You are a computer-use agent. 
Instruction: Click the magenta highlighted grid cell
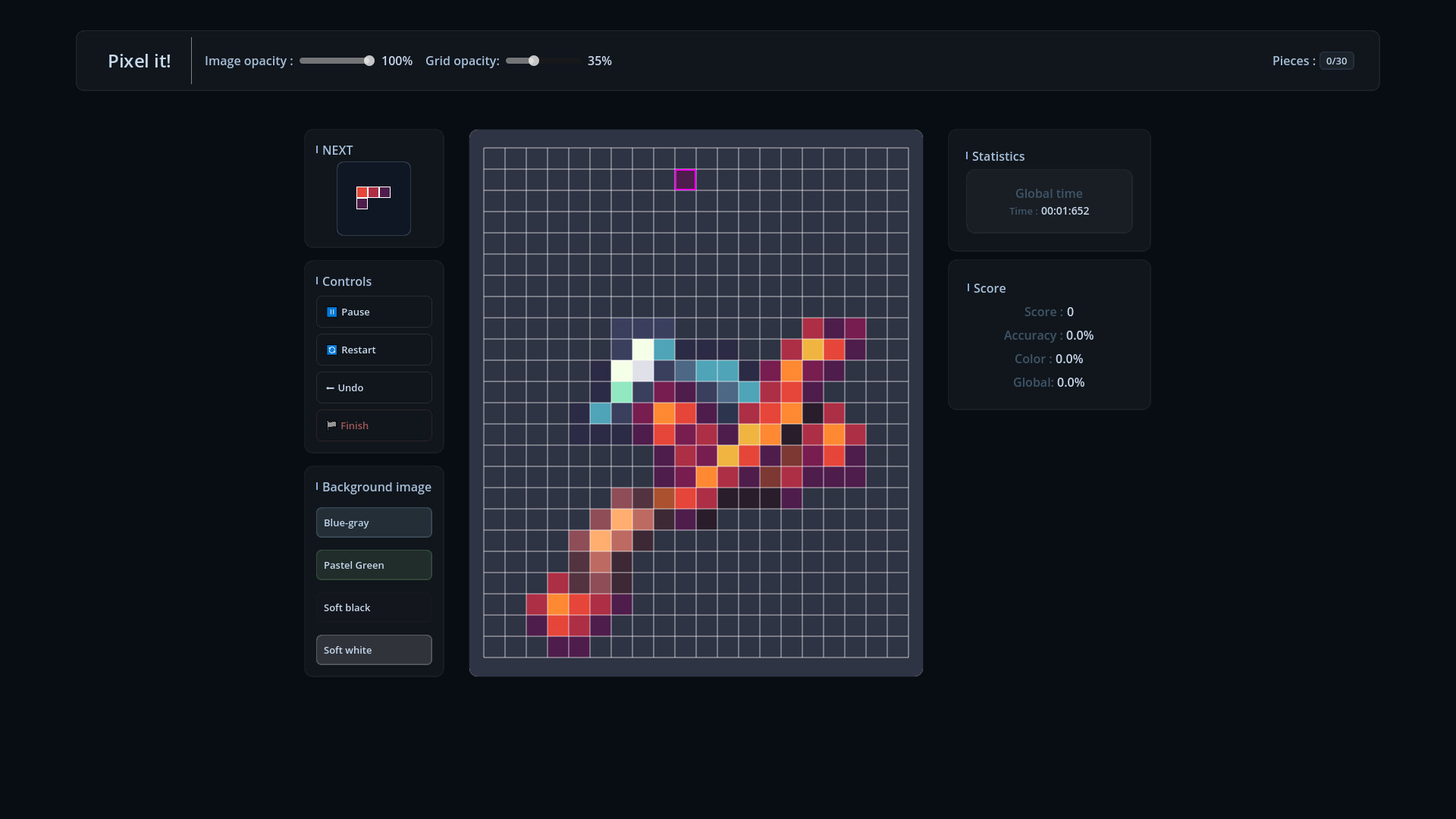coord(685,180)
